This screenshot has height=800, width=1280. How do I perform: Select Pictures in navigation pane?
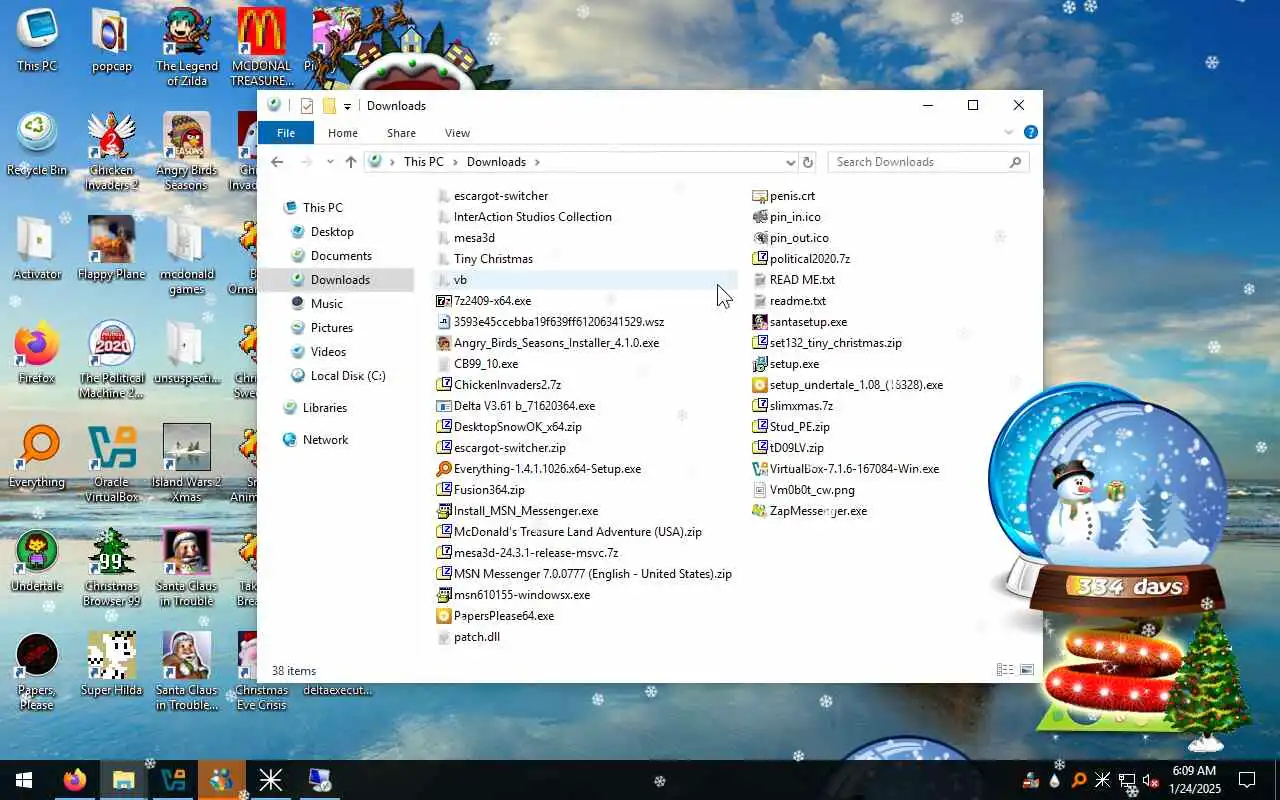tap(331, 327)
